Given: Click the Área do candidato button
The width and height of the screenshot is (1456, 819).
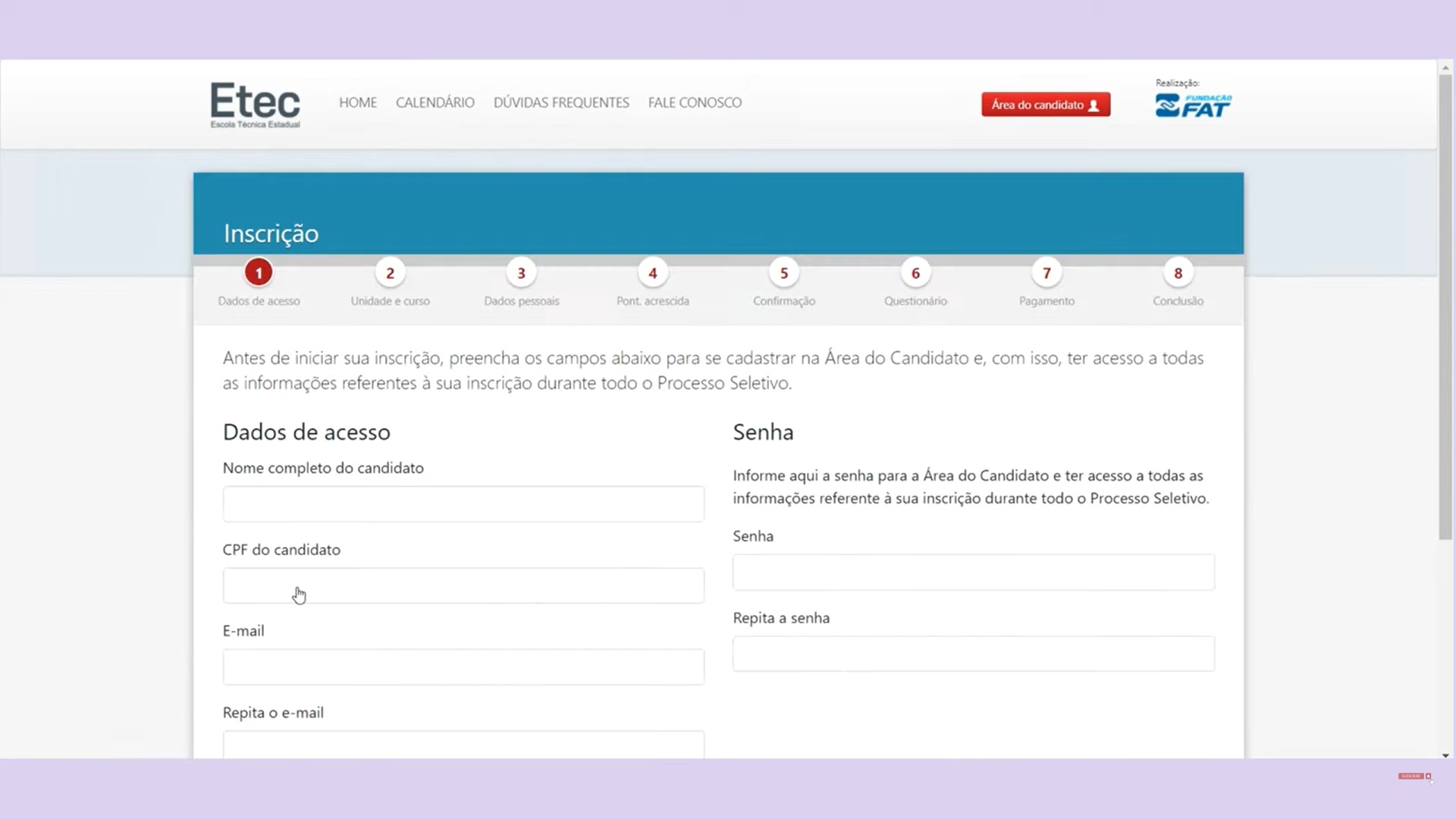Looking at the screenshot, I should [x=1046, y=105].
